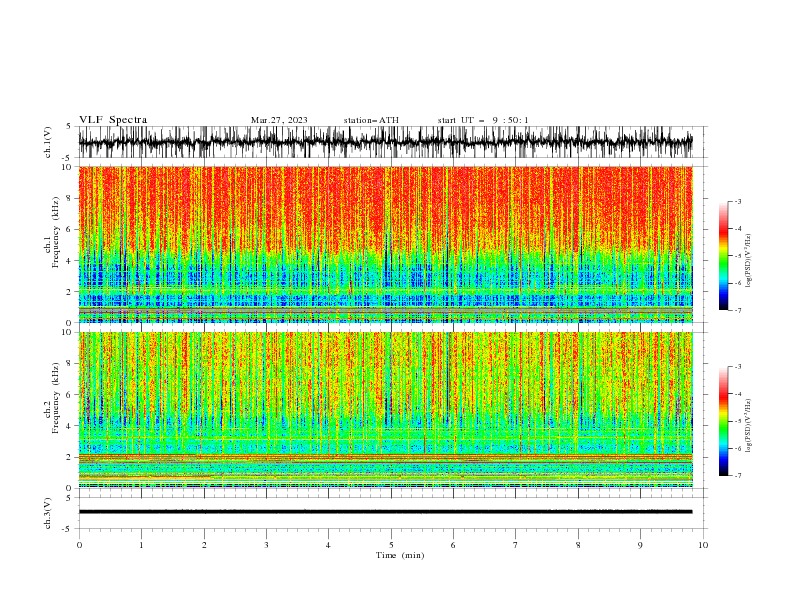Click the "5" tick on ch.1(V) axis

(x=69, y=126)
